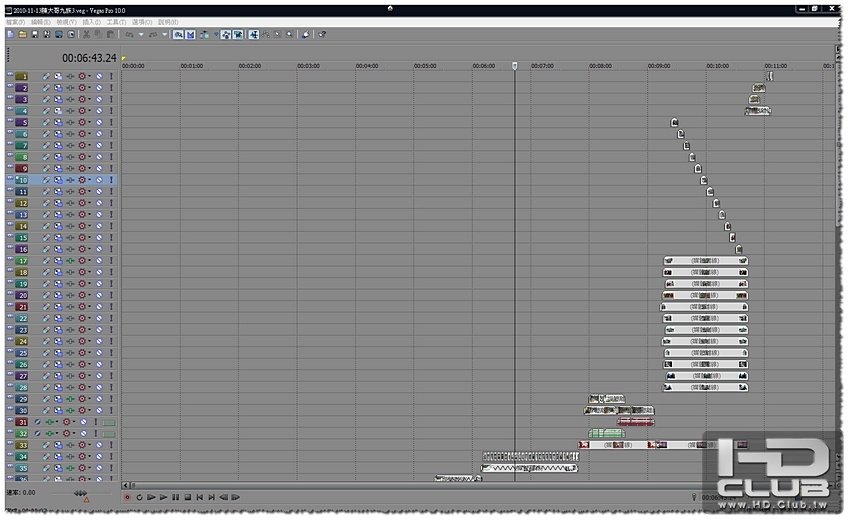Screen dimensions: 849x520
Task: Redo the action with the toolbar arrow
Action: click(153, 34)
